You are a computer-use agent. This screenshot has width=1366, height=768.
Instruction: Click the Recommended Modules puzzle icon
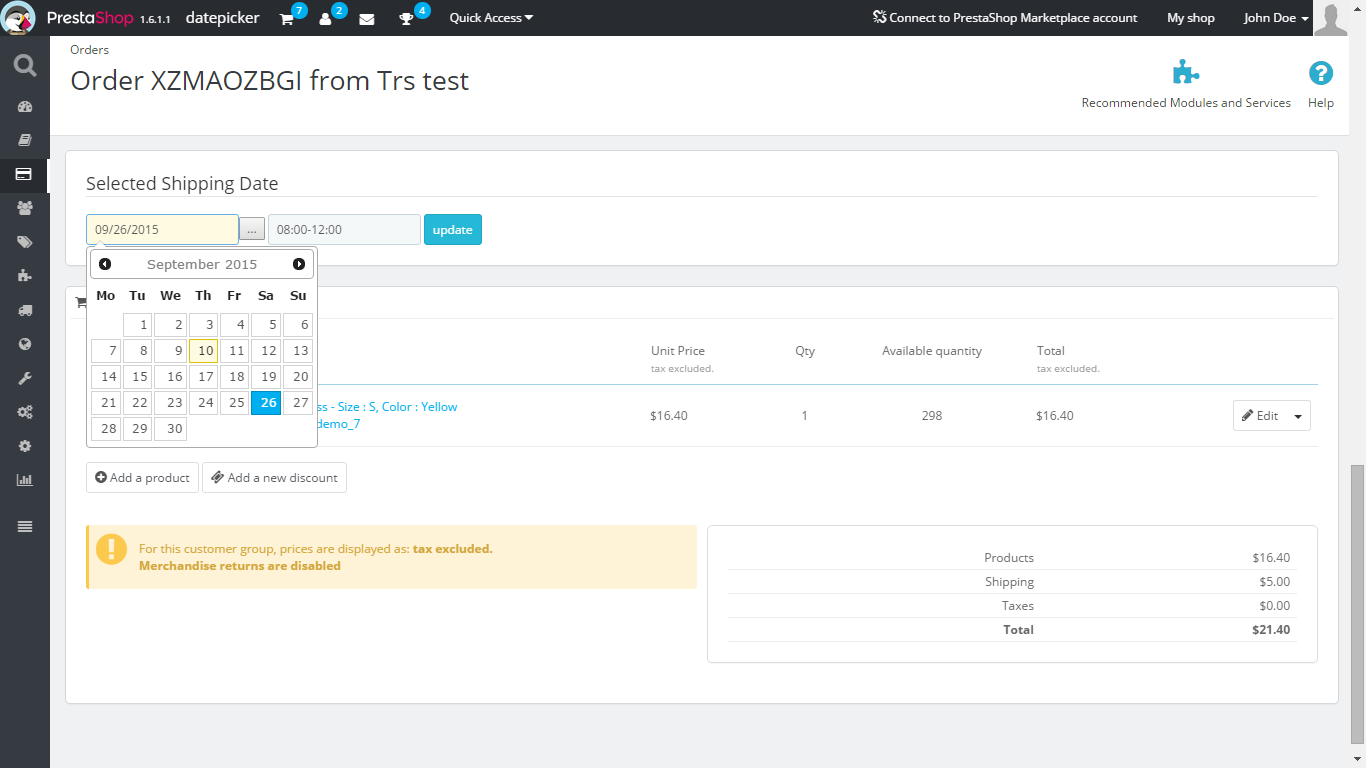coord(1186,73)
